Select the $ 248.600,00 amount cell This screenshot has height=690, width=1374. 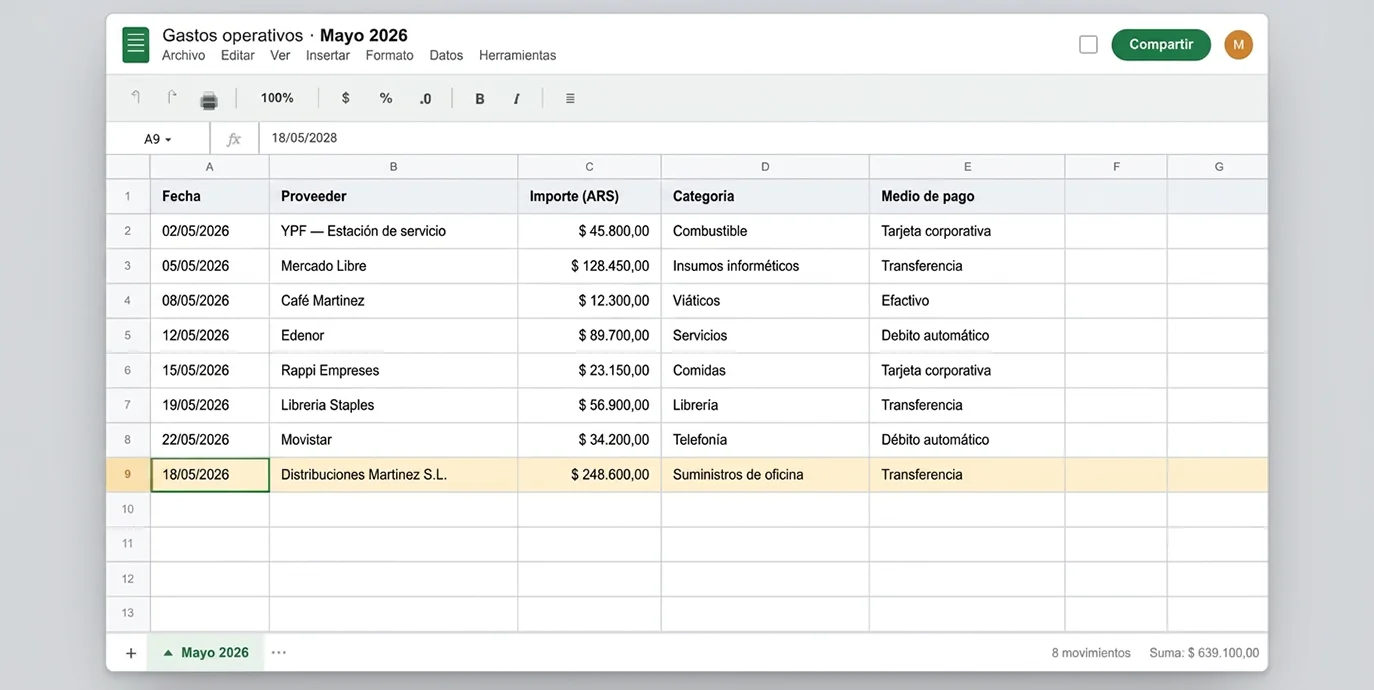[x=589, y=475]
